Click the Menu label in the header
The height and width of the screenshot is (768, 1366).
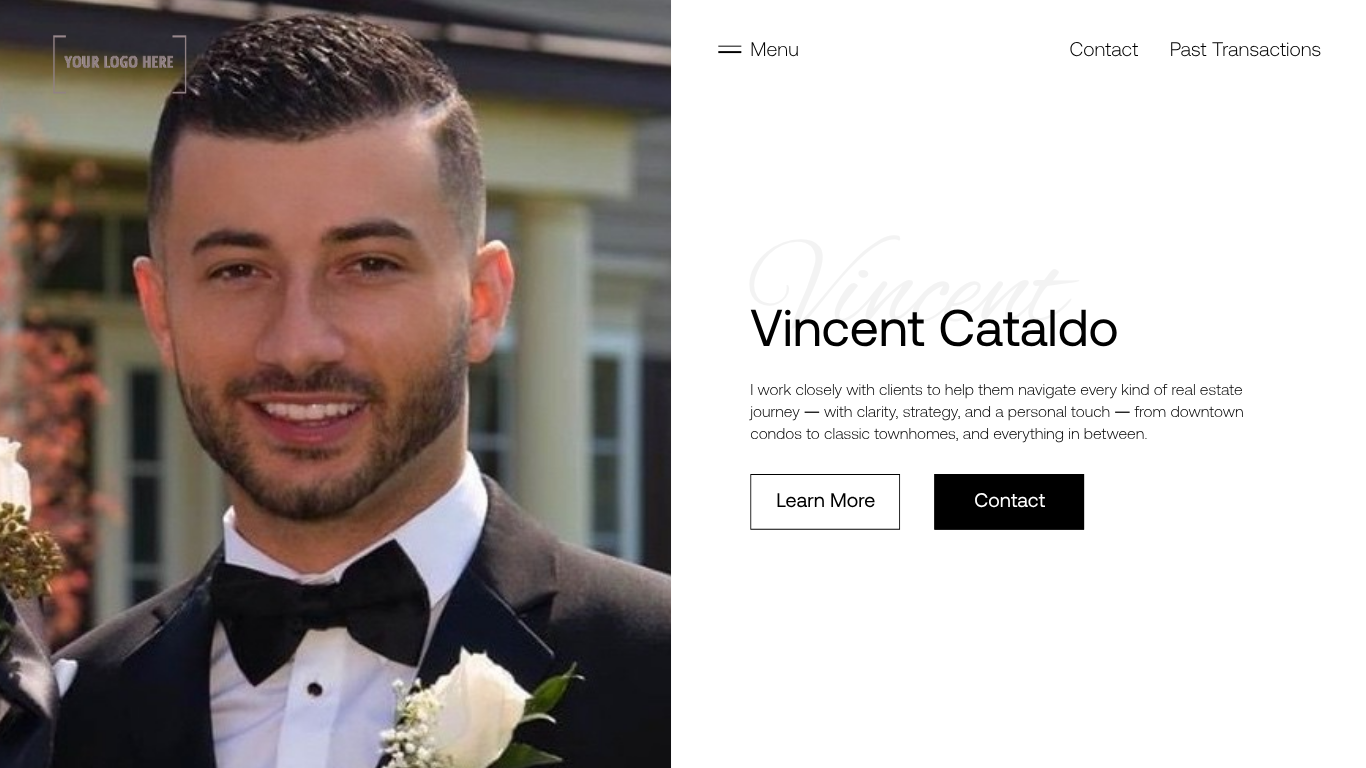[774, 49]
